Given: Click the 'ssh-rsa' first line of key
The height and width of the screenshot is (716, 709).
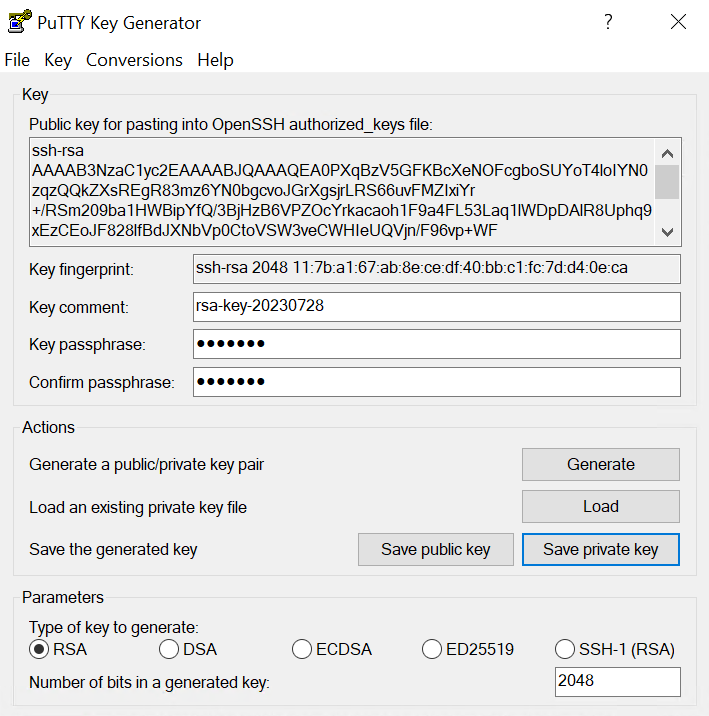Looking at the screenshot, I should click(58, 150).
